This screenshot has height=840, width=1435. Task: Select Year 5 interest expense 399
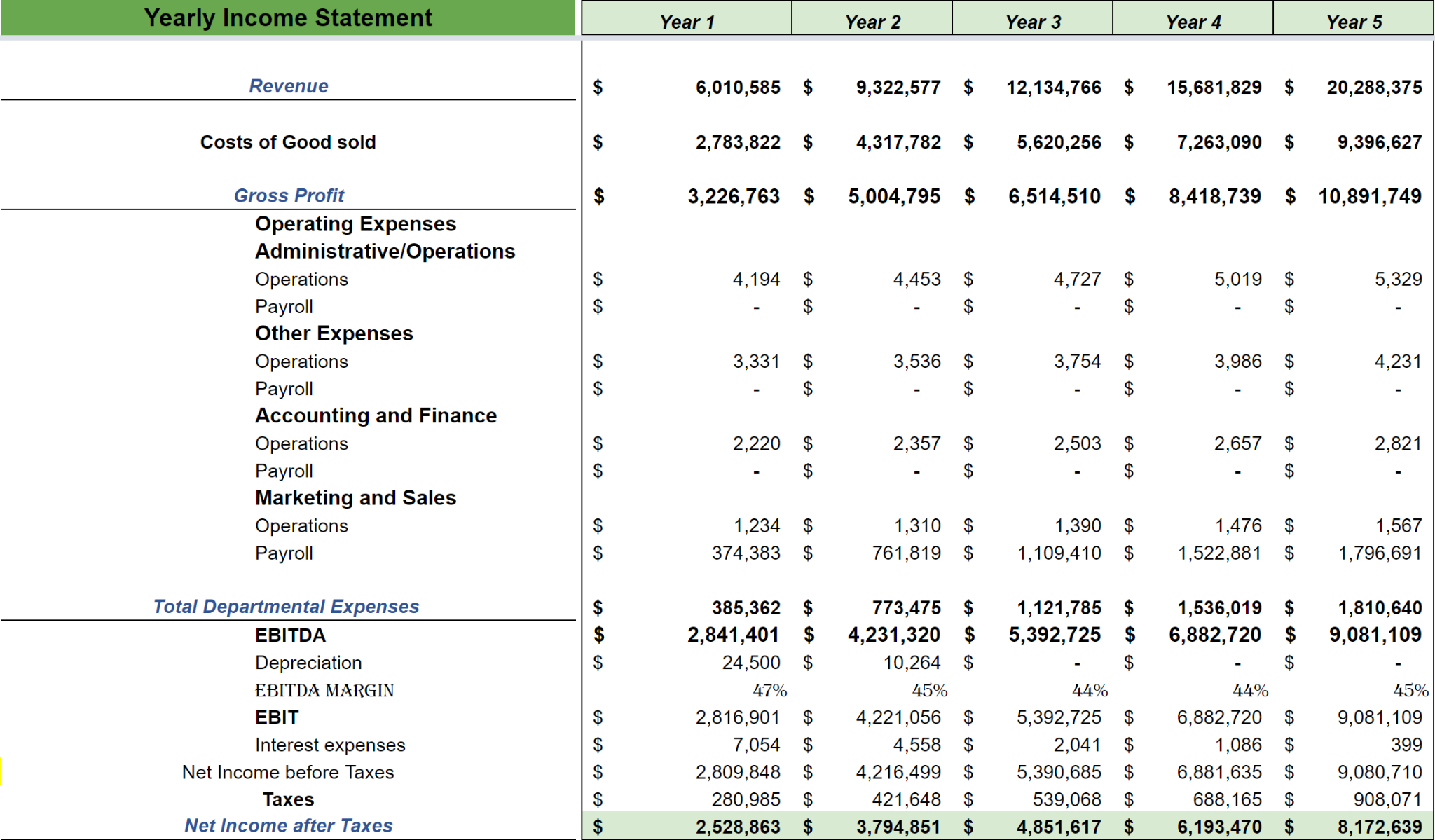click(x=1406, y=745)
